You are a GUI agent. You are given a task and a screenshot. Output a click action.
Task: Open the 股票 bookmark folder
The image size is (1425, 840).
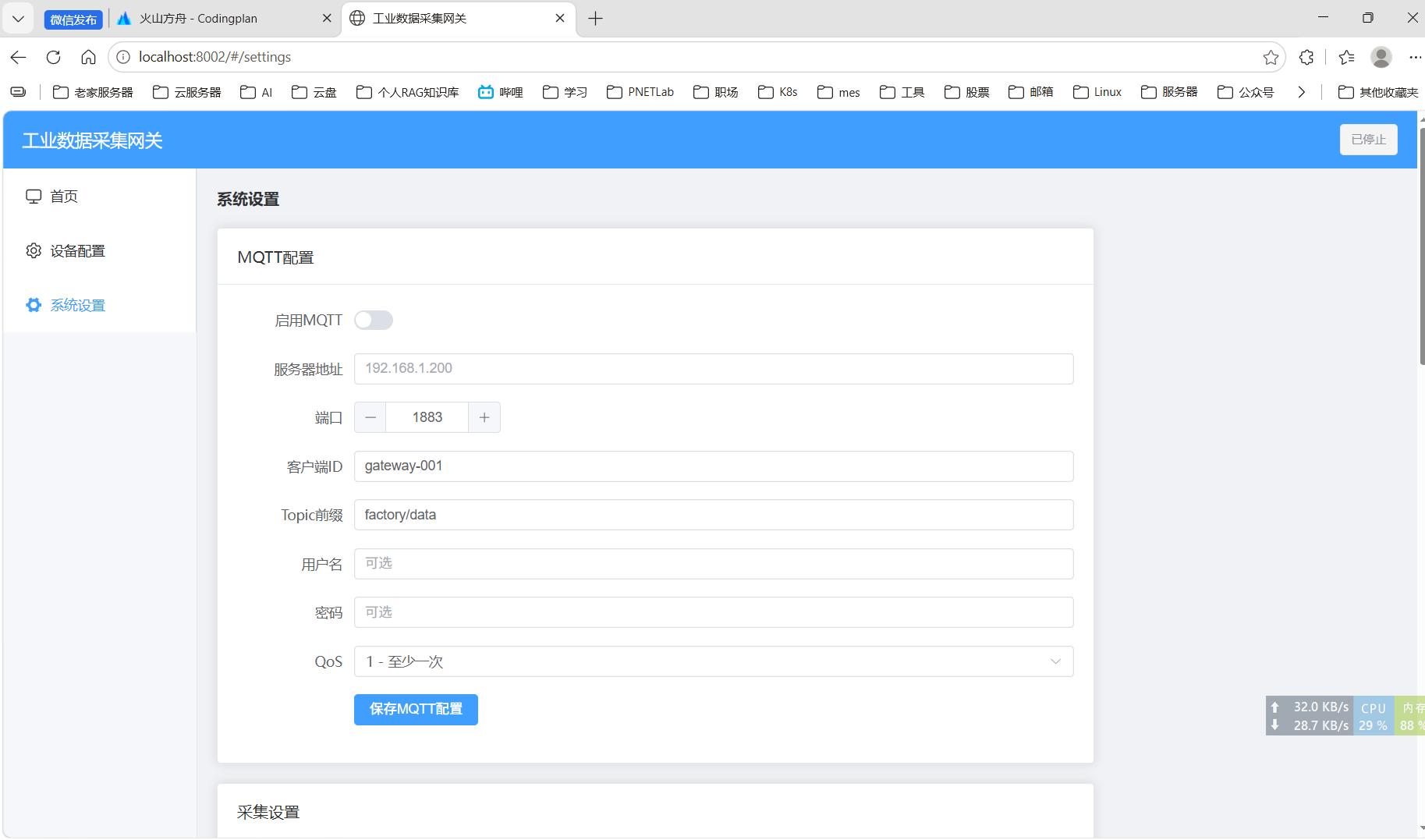967,92
